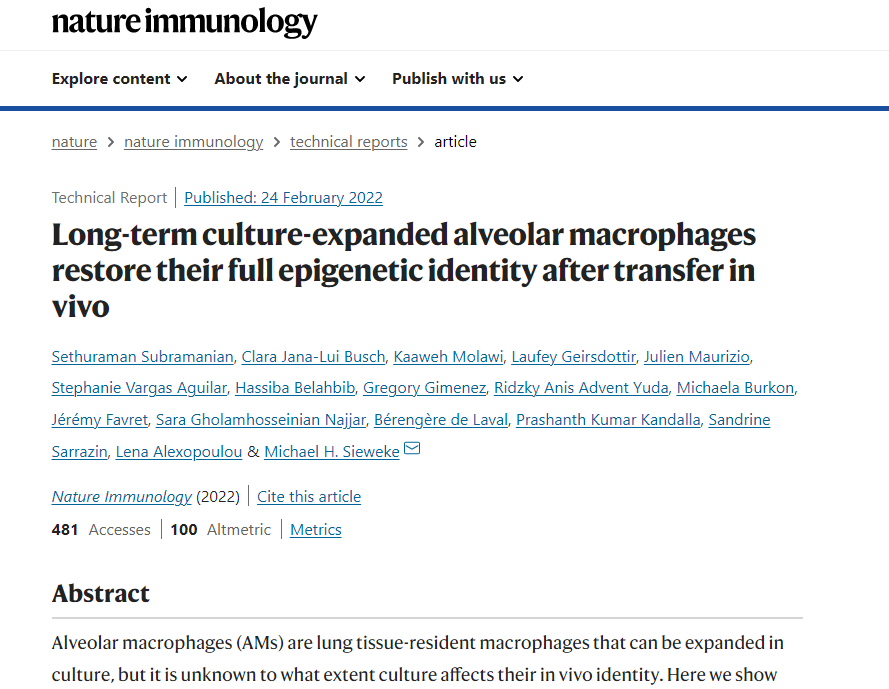This screenshot has height=689, width=889.
Task: Open Kaaweh Molawi author link
Action: point(448,357)
